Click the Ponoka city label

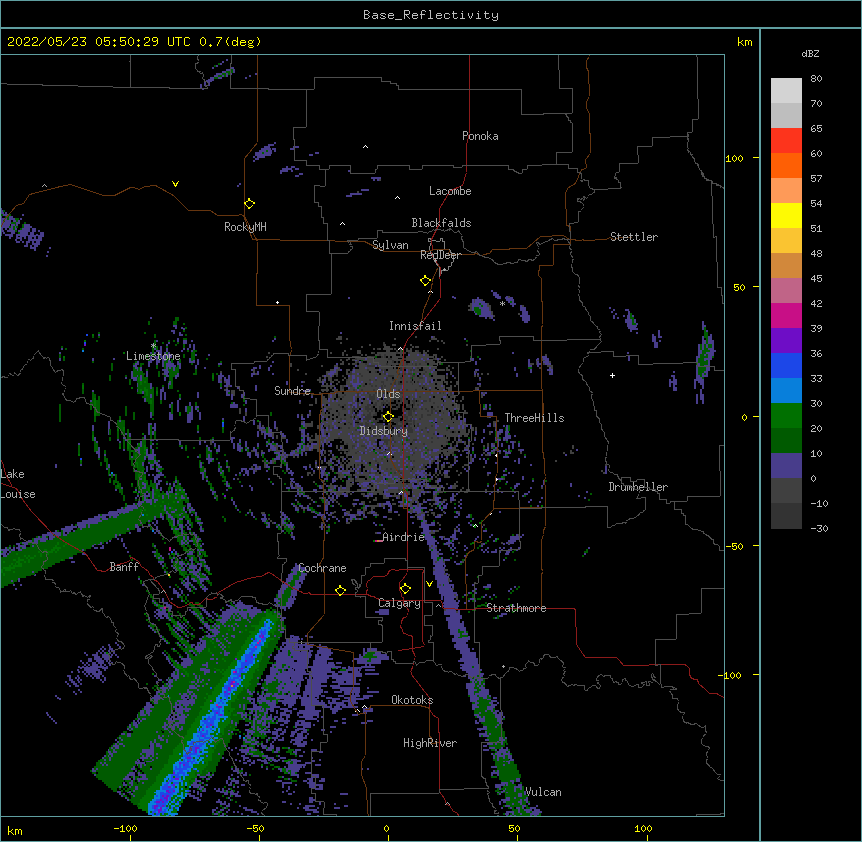point(480,136)
